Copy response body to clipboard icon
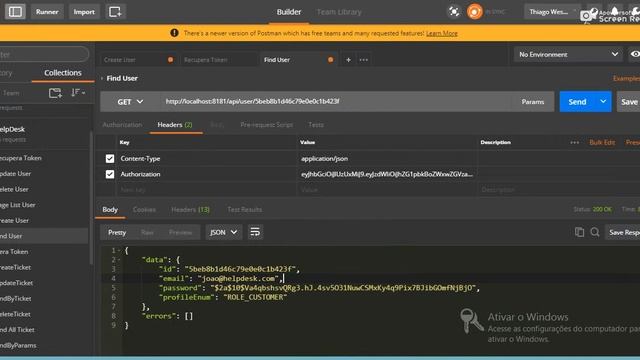This screenshot has height=360, width=640. [579, 232]
